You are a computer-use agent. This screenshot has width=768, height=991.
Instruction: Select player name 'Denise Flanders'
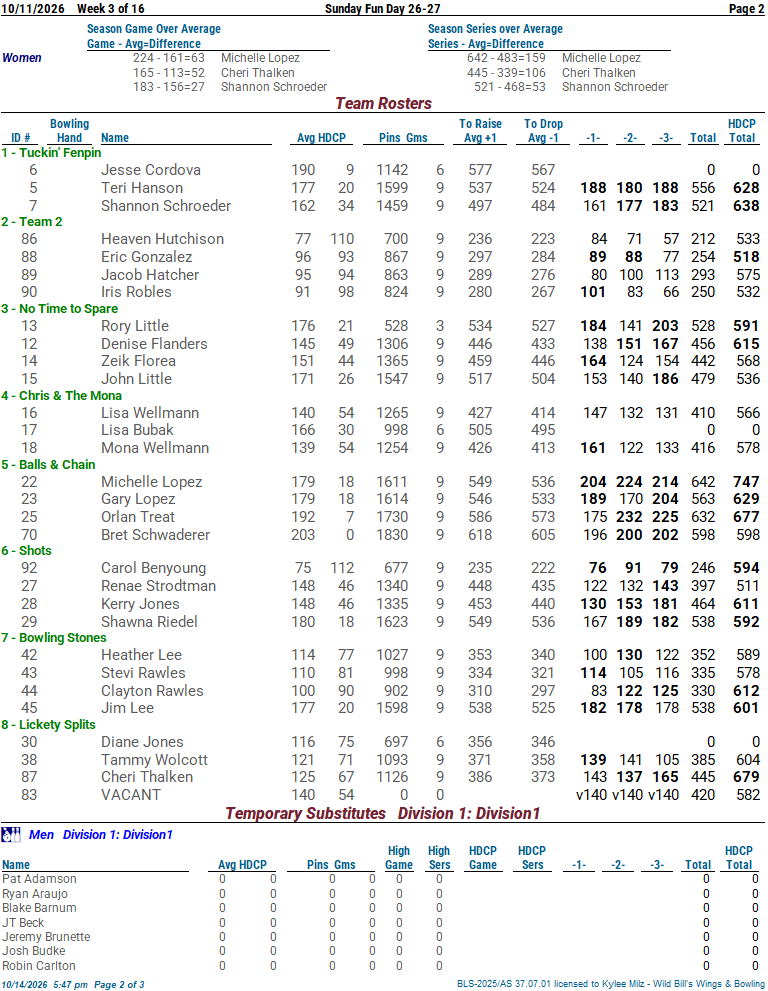tap(154, 344)
